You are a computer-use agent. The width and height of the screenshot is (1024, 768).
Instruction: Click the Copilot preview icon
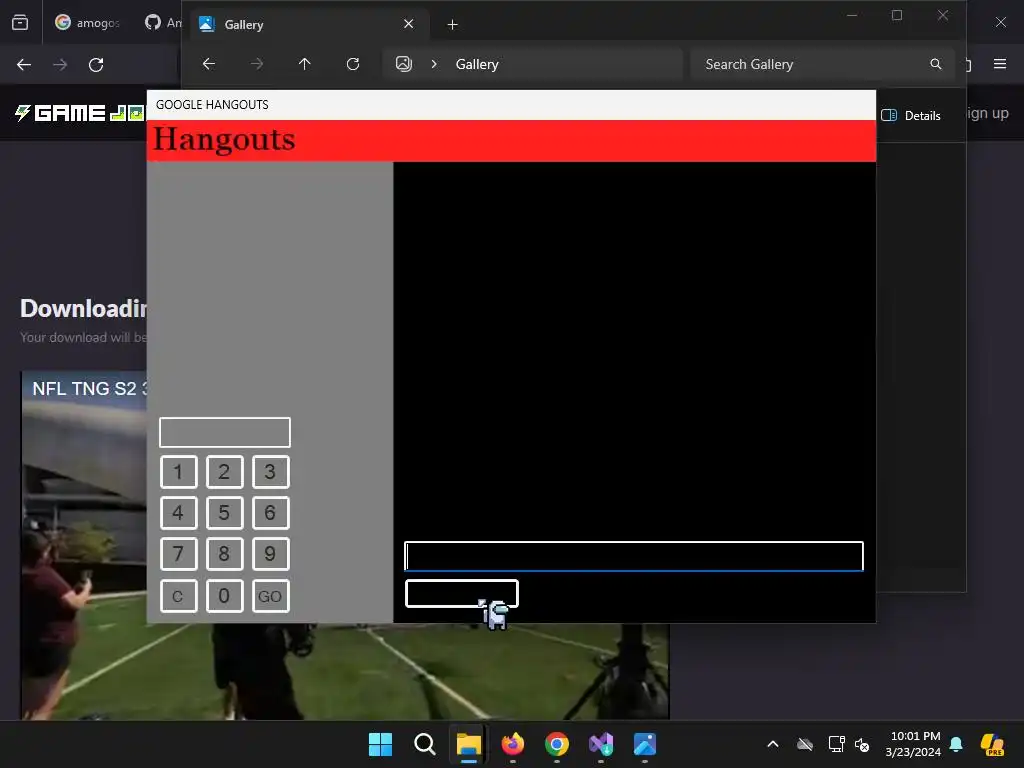(x=992, y=744)
